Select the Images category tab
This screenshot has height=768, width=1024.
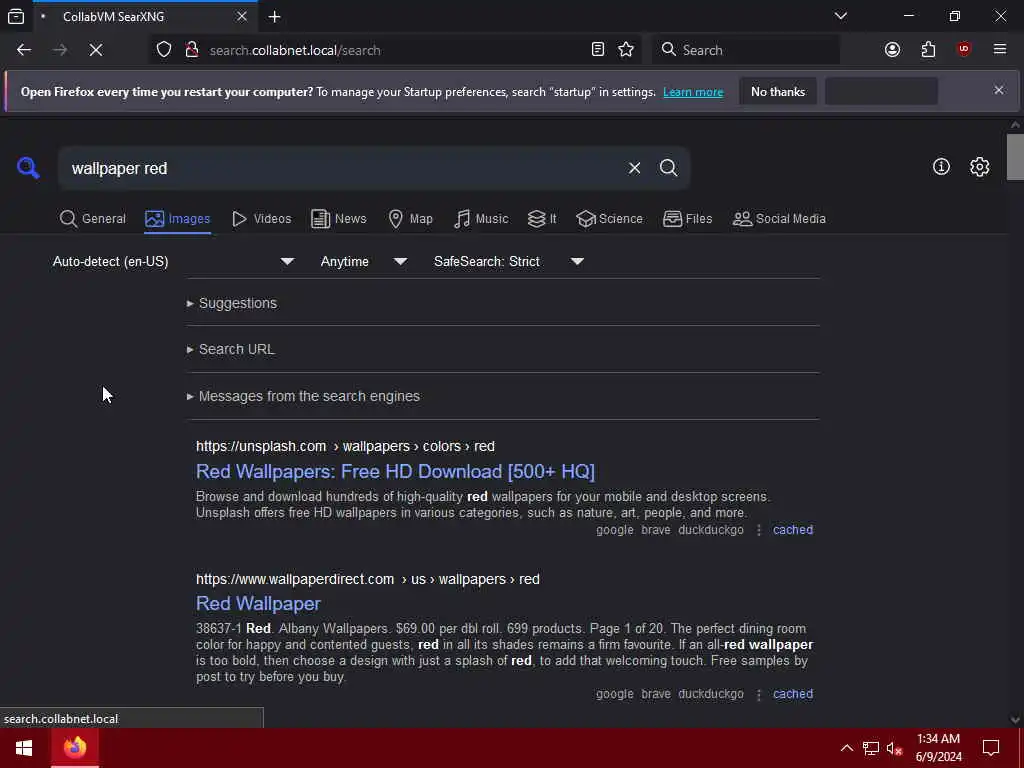178,219
